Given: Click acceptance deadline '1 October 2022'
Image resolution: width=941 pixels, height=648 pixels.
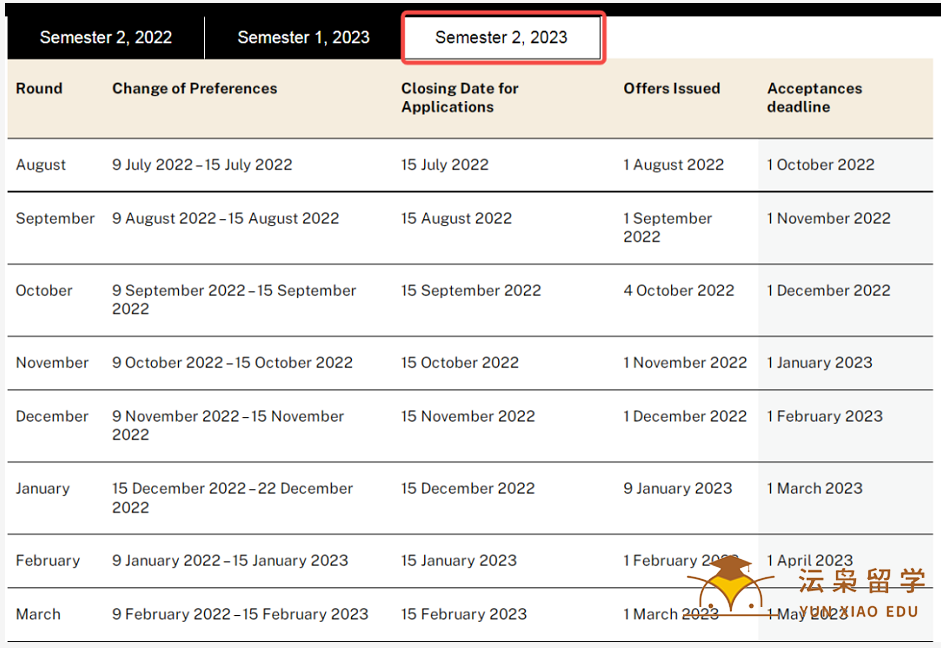Looking at the screenshot, I should (820, 164).
